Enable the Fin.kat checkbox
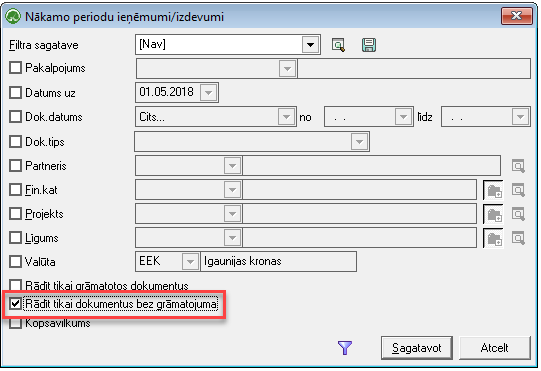 pos(16,189)
